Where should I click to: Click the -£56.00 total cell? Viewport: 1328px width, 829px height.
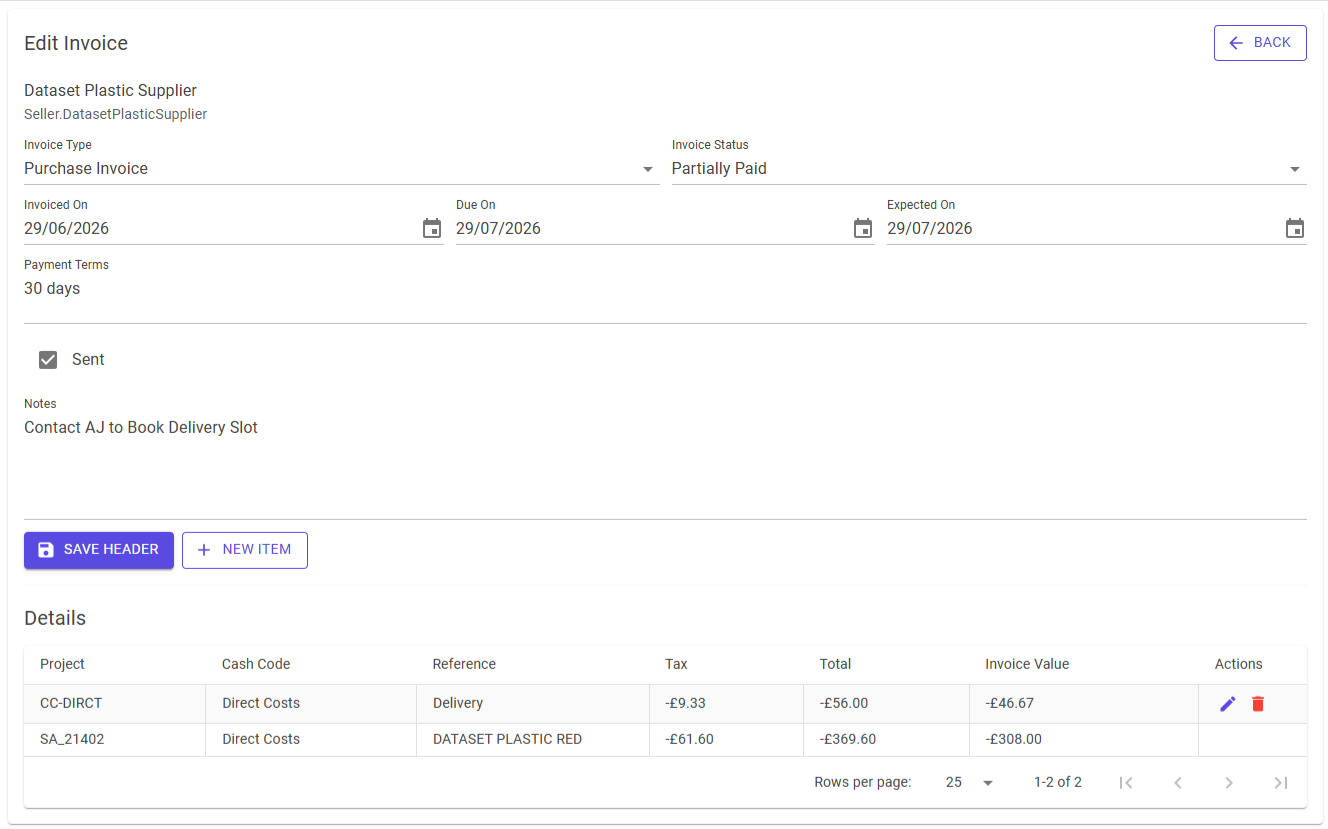click(x=886, y=704)
